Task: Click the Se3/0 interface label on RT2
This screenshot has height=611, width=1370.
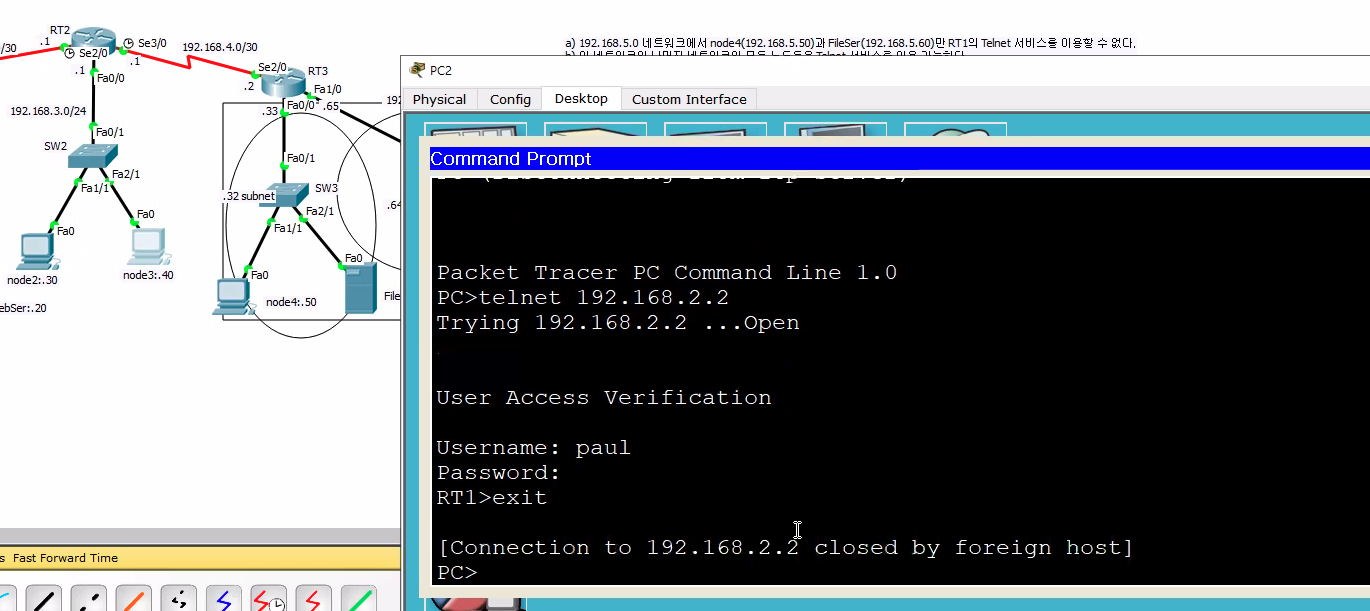Action: (x=152, y=44)
